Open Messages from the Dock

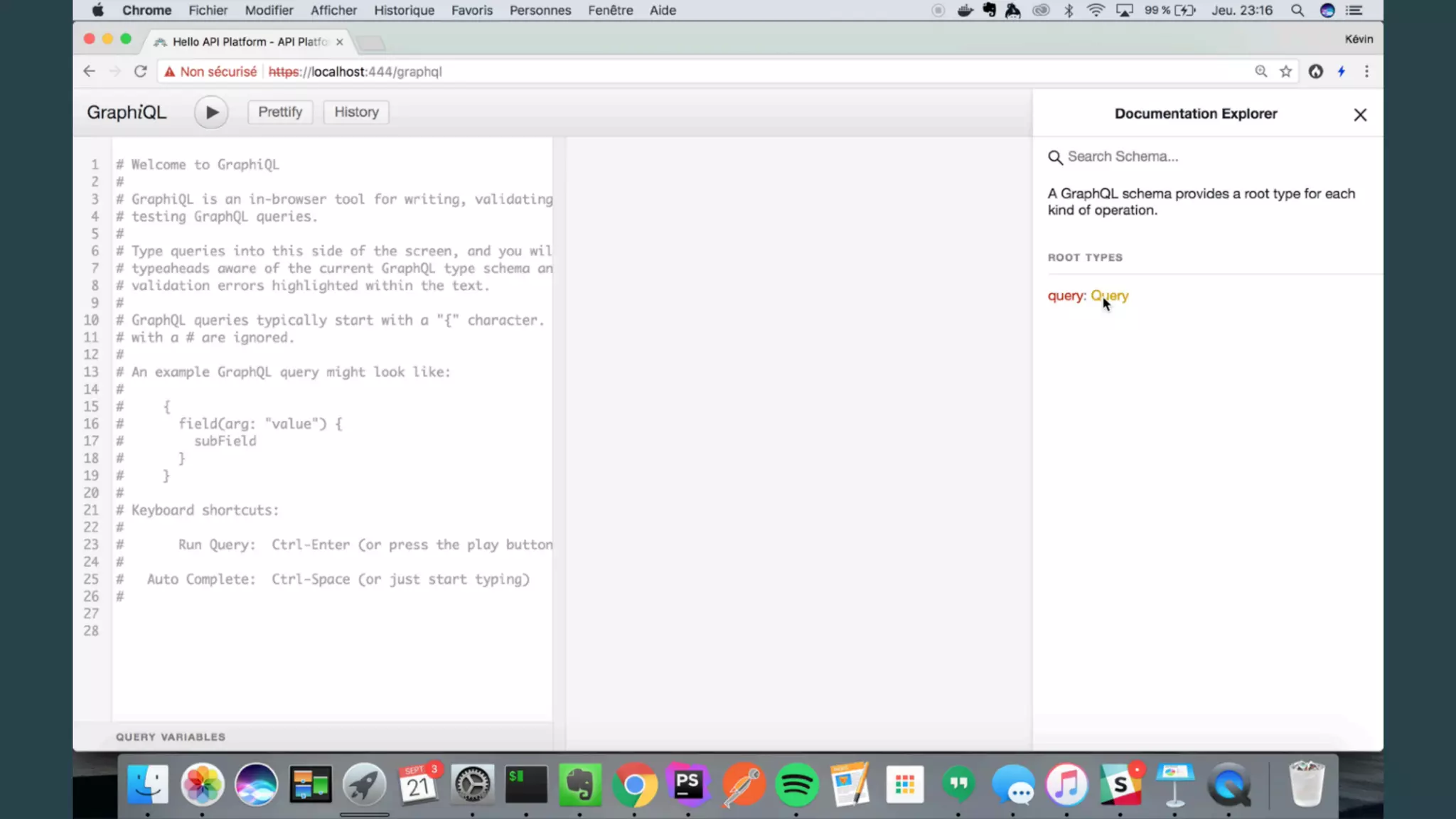click(x=1012, y=784)
